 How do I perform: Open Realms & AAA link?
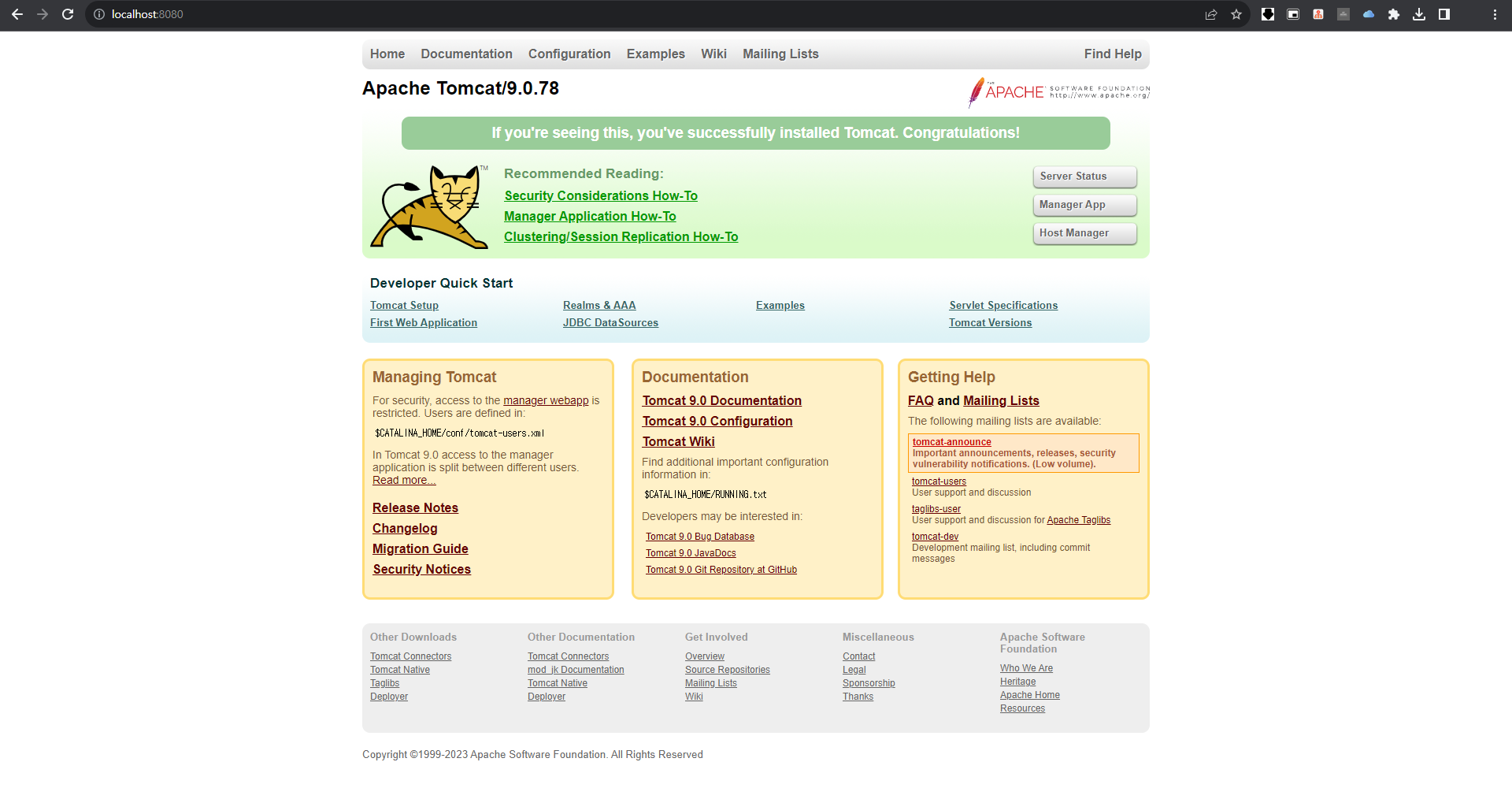tap(599, 305)
